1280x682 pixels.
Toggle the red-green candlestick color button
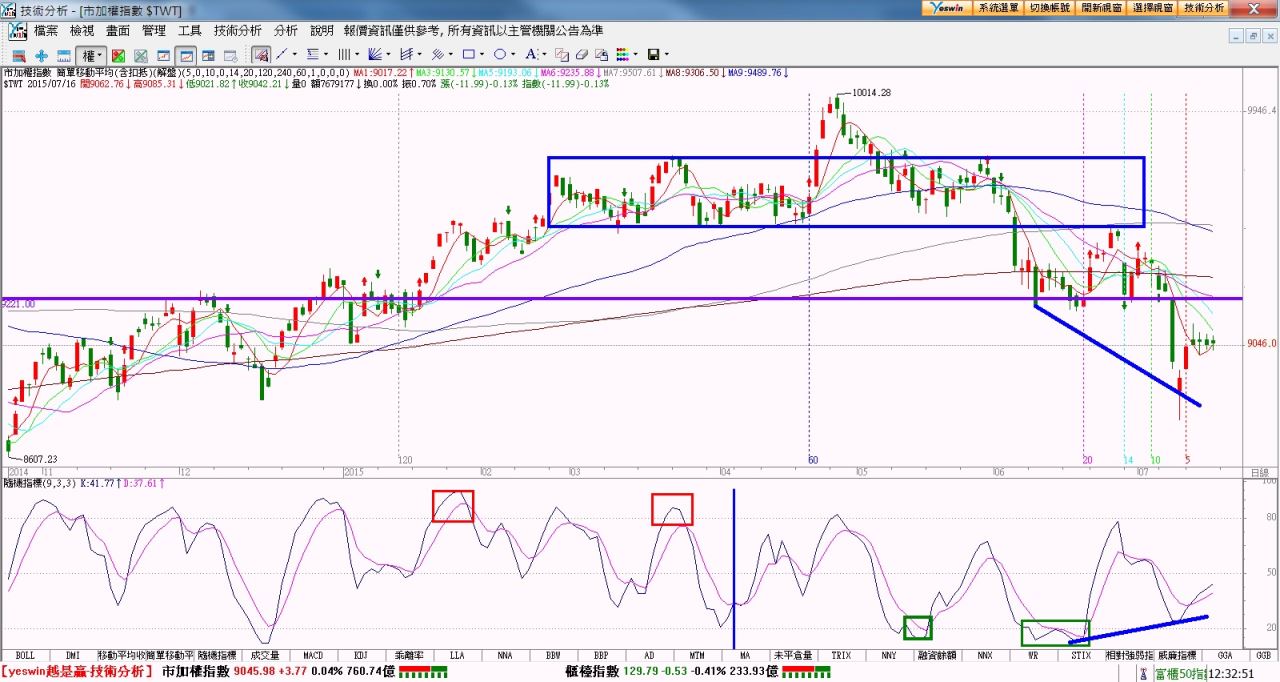tap(118, 55)
